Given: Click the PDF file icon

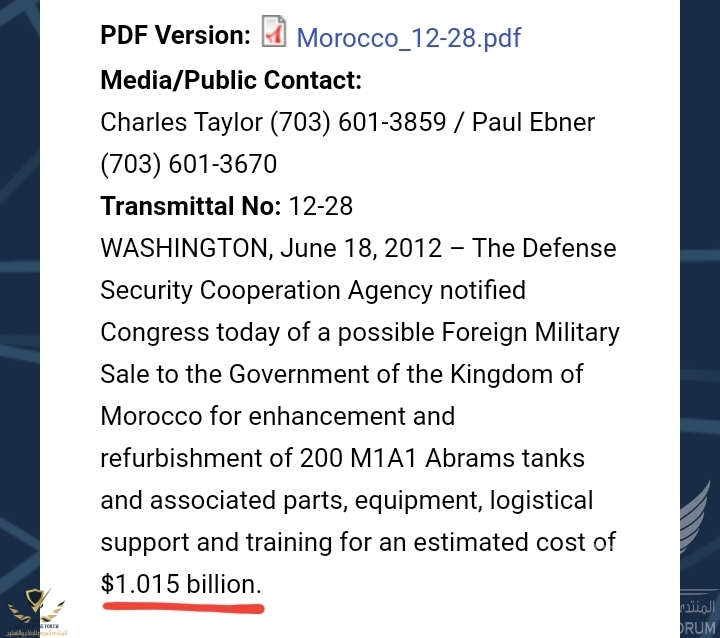Looking at the screenshot, I should click(273, 34).
